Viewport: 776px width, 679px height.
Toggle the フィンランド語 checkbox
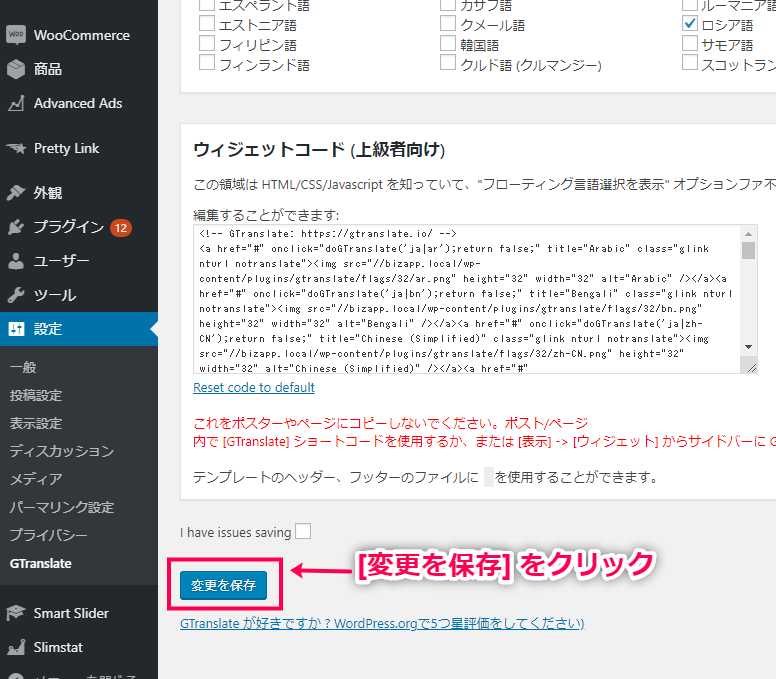207,63
